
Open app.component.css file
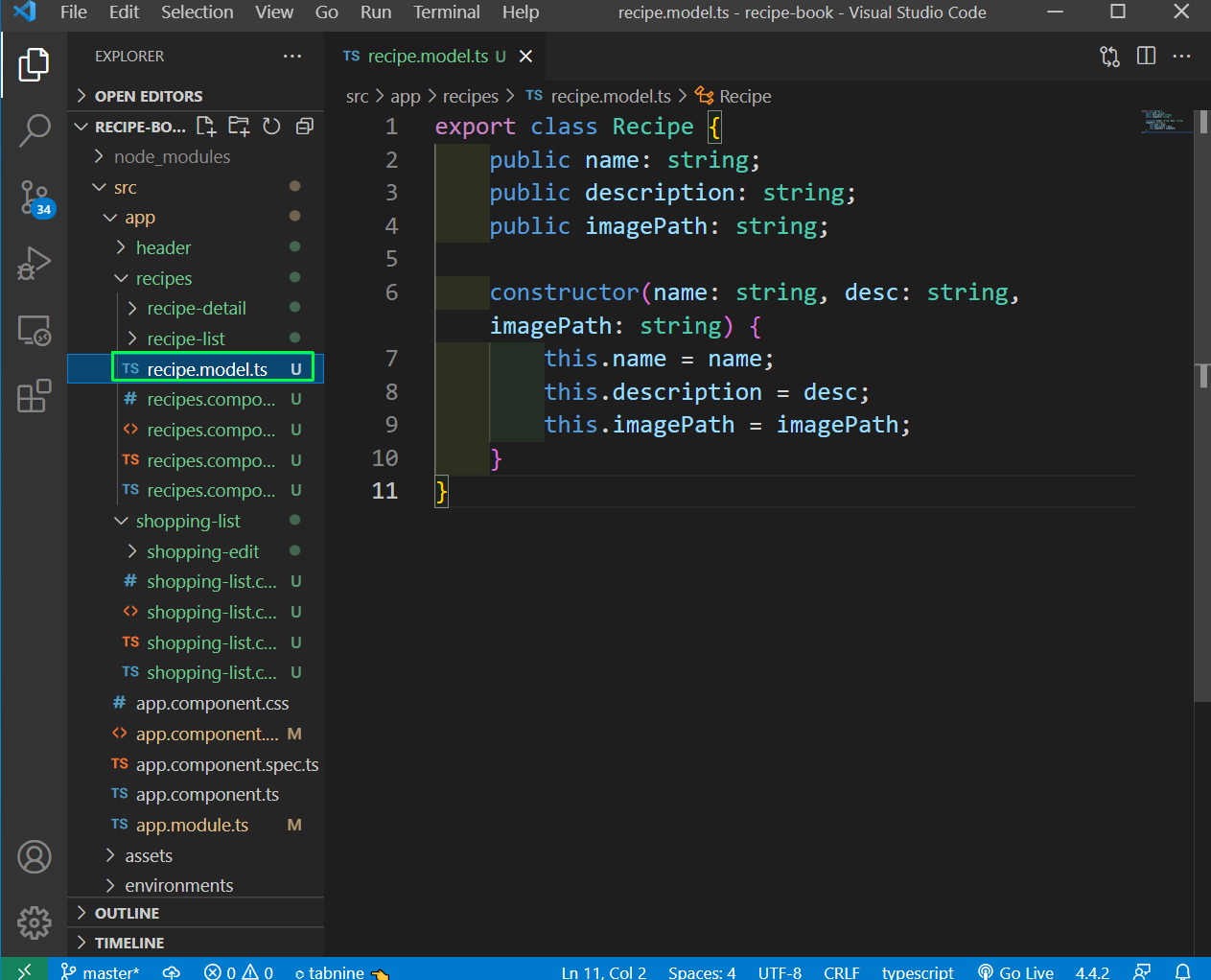pos(196,703)
